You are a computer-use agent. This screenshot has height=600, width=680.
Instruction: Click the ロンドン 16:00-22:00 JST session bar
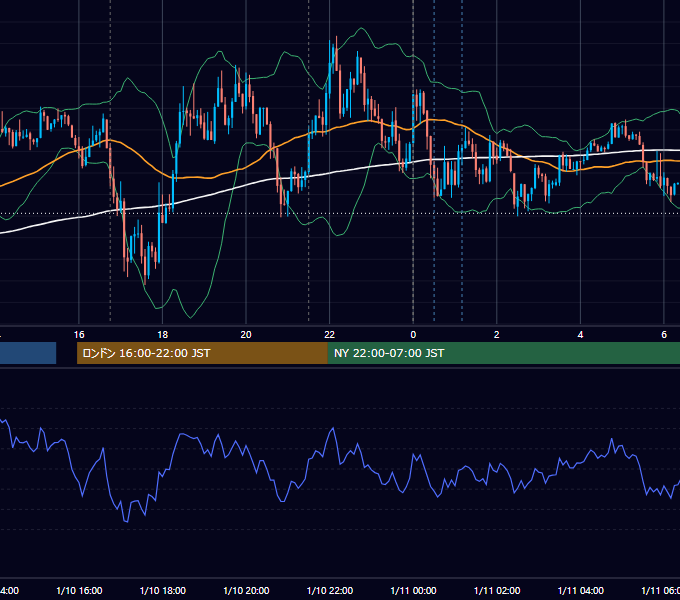[202, 353]
